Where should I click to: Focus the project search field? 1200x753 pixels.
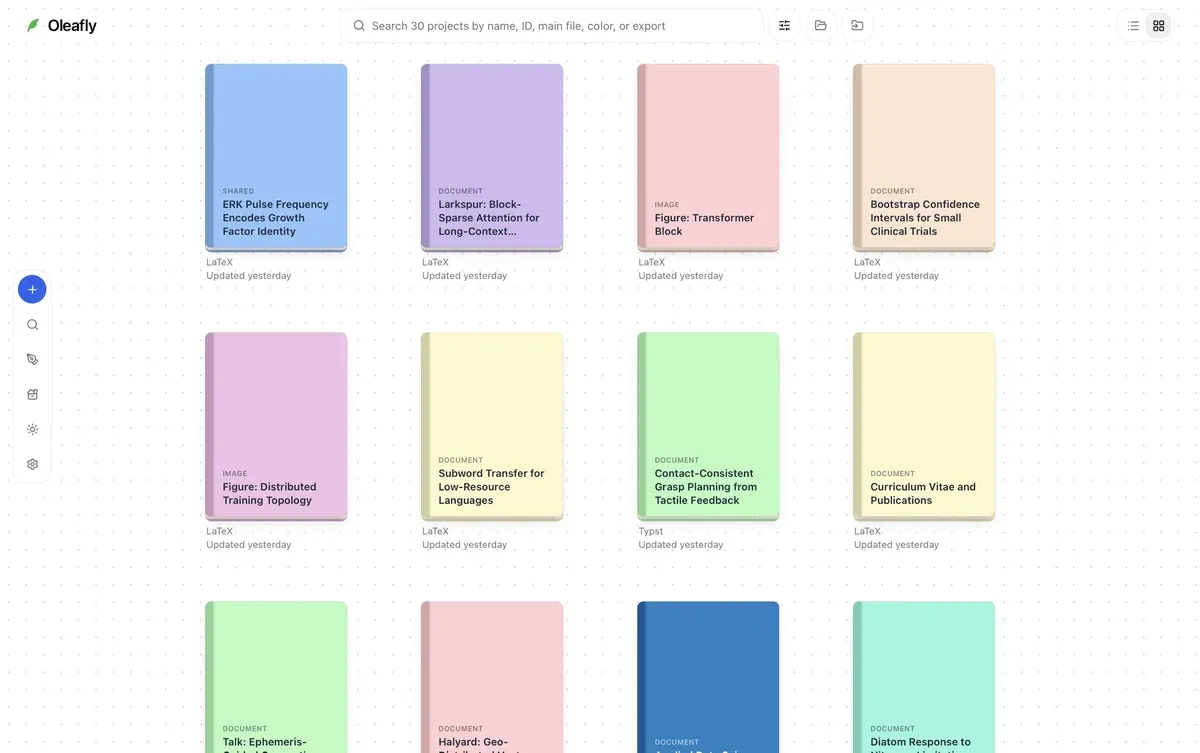pos(552,26)
